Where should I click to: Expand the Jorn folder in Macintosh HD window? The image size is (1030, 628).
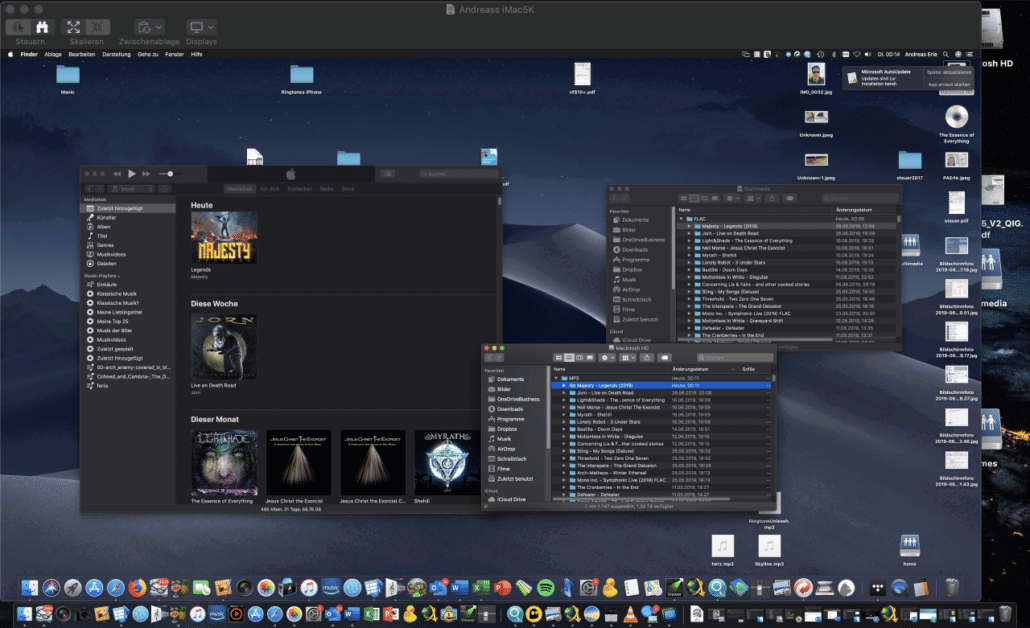[564, 393]
